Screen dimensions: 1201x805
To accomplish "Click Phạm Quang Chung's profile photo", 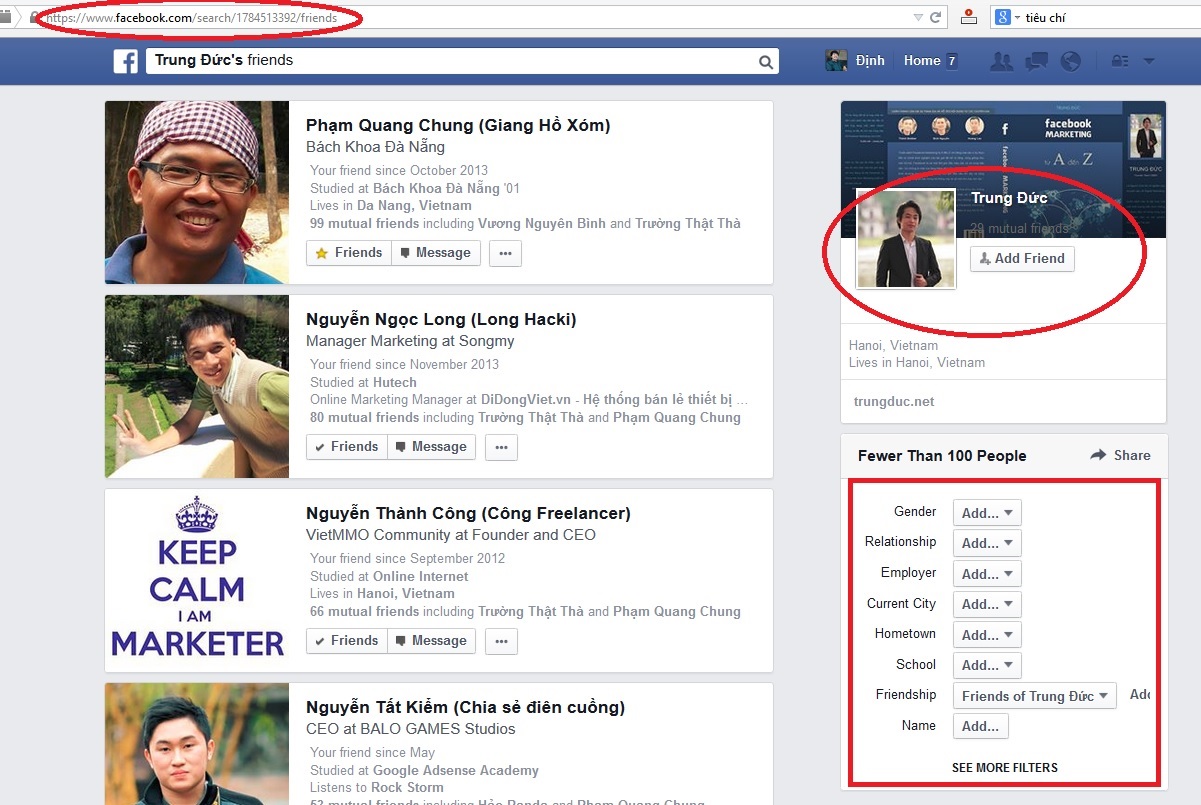I will (x=197, y=192).
